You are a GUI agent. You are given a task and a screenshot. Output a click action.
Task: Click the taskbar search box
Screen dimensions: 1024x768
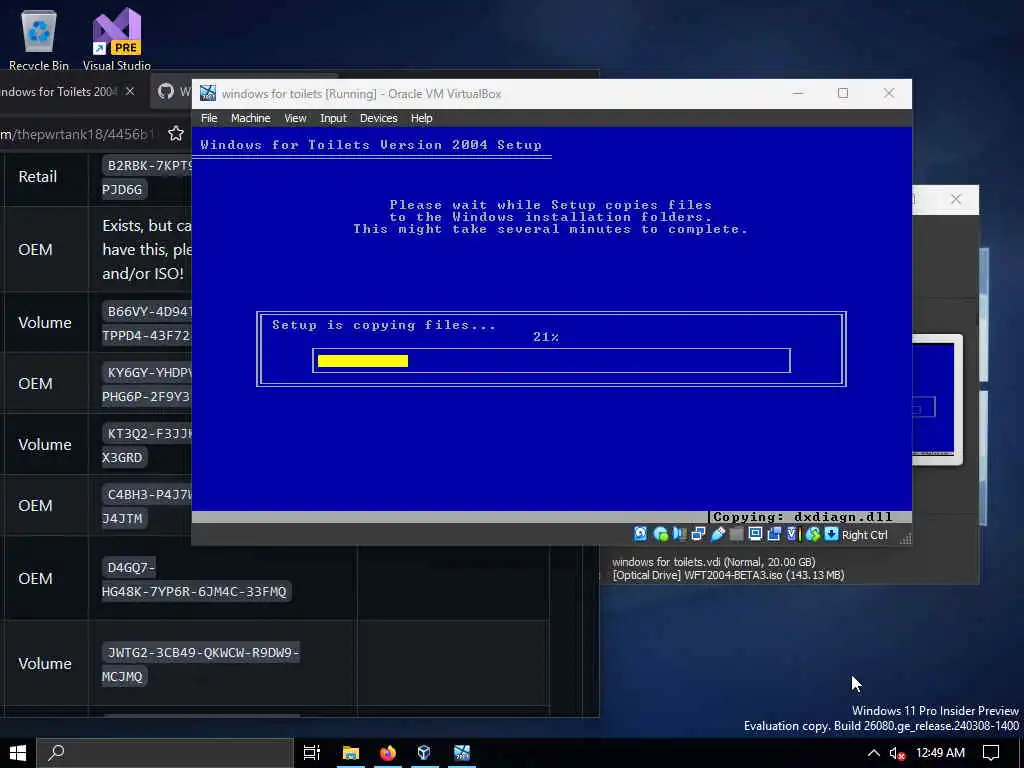pos(165,753)
